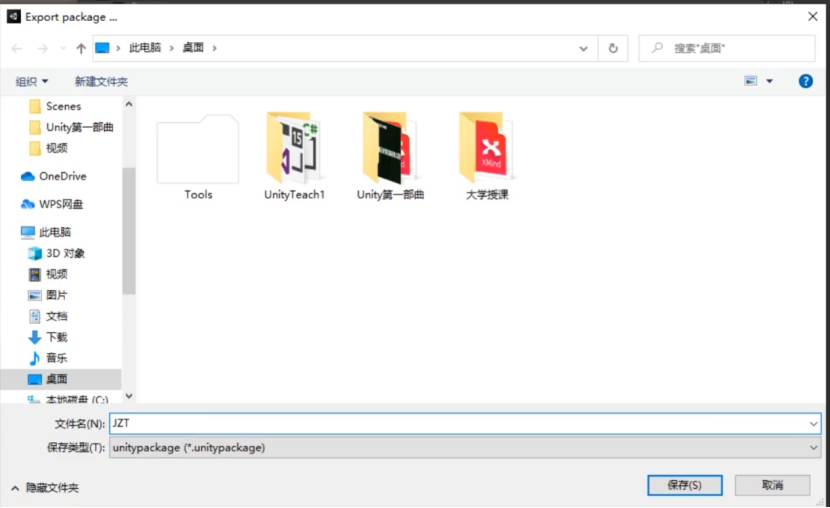The image size is (830, 508).
Task: Click the PC icon in address bar
Action: [102, 48]
